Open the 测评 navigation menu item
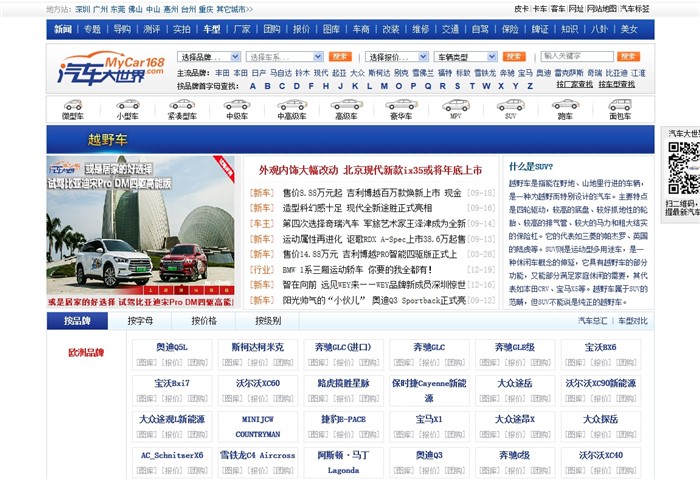Screen dimensions: 700x480 152,29
